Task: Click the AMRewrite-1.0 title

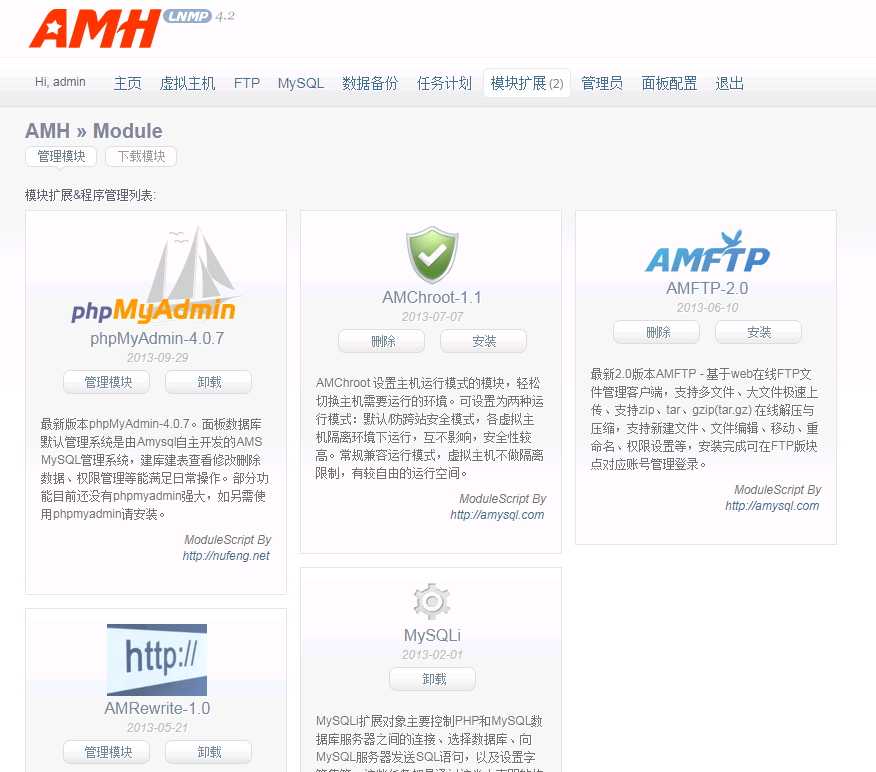Action: coord(157,708)
